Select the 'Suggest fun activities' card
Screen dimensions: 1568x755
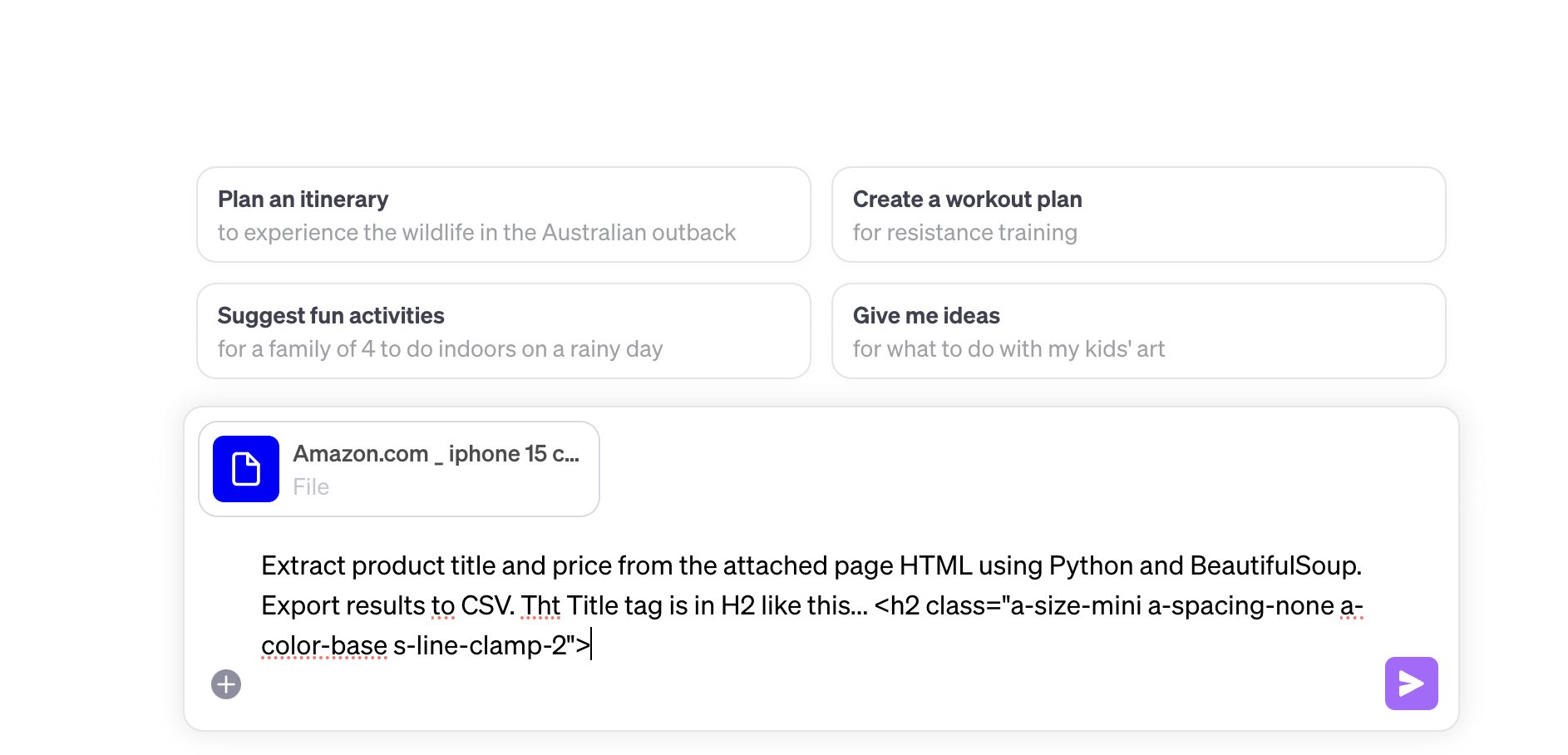click(504, 331)
